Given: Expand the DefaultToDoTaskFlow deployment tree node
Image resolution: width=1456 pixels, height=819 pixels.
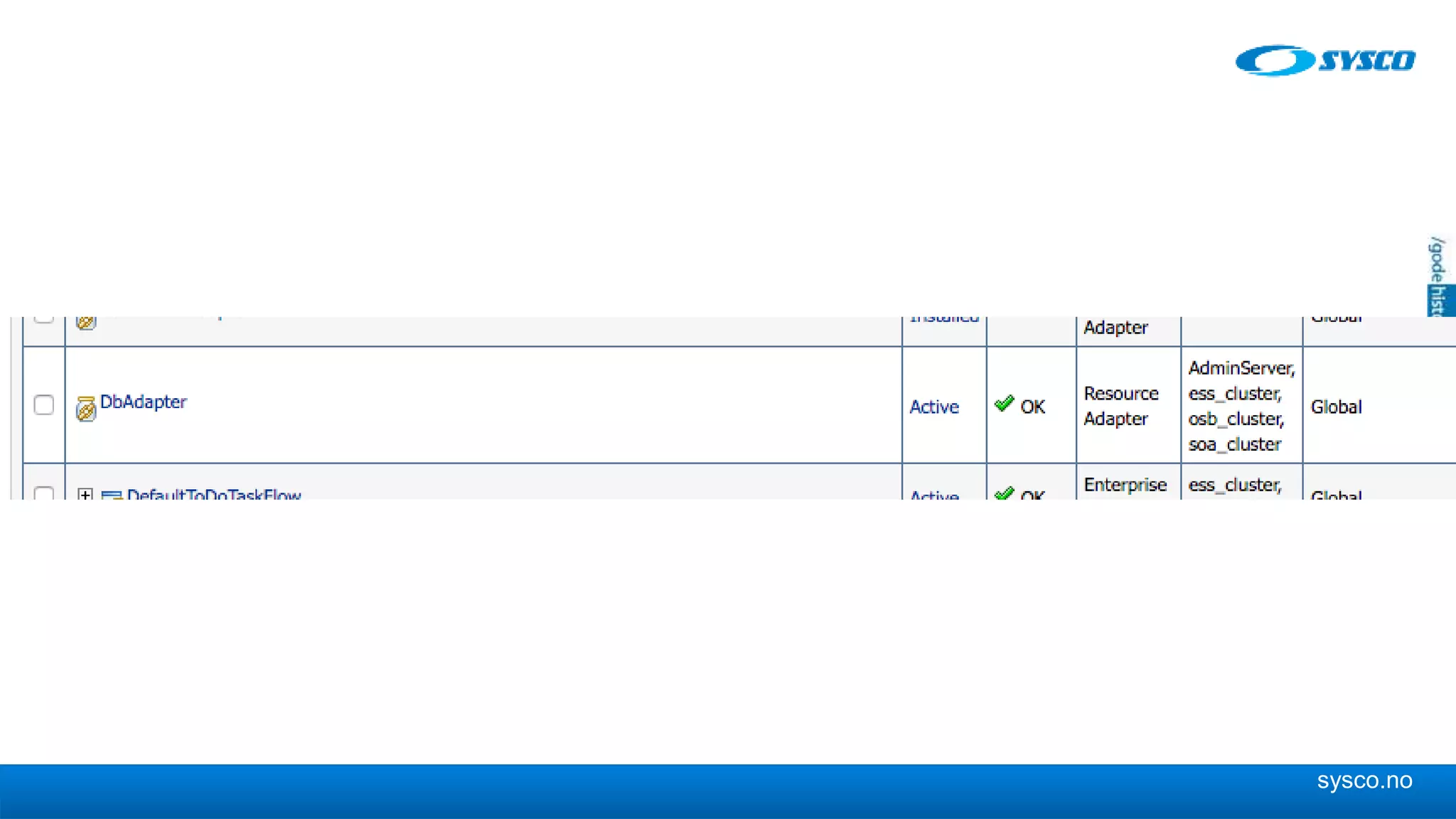Looking at the screenshot, I should coord(85,494).
